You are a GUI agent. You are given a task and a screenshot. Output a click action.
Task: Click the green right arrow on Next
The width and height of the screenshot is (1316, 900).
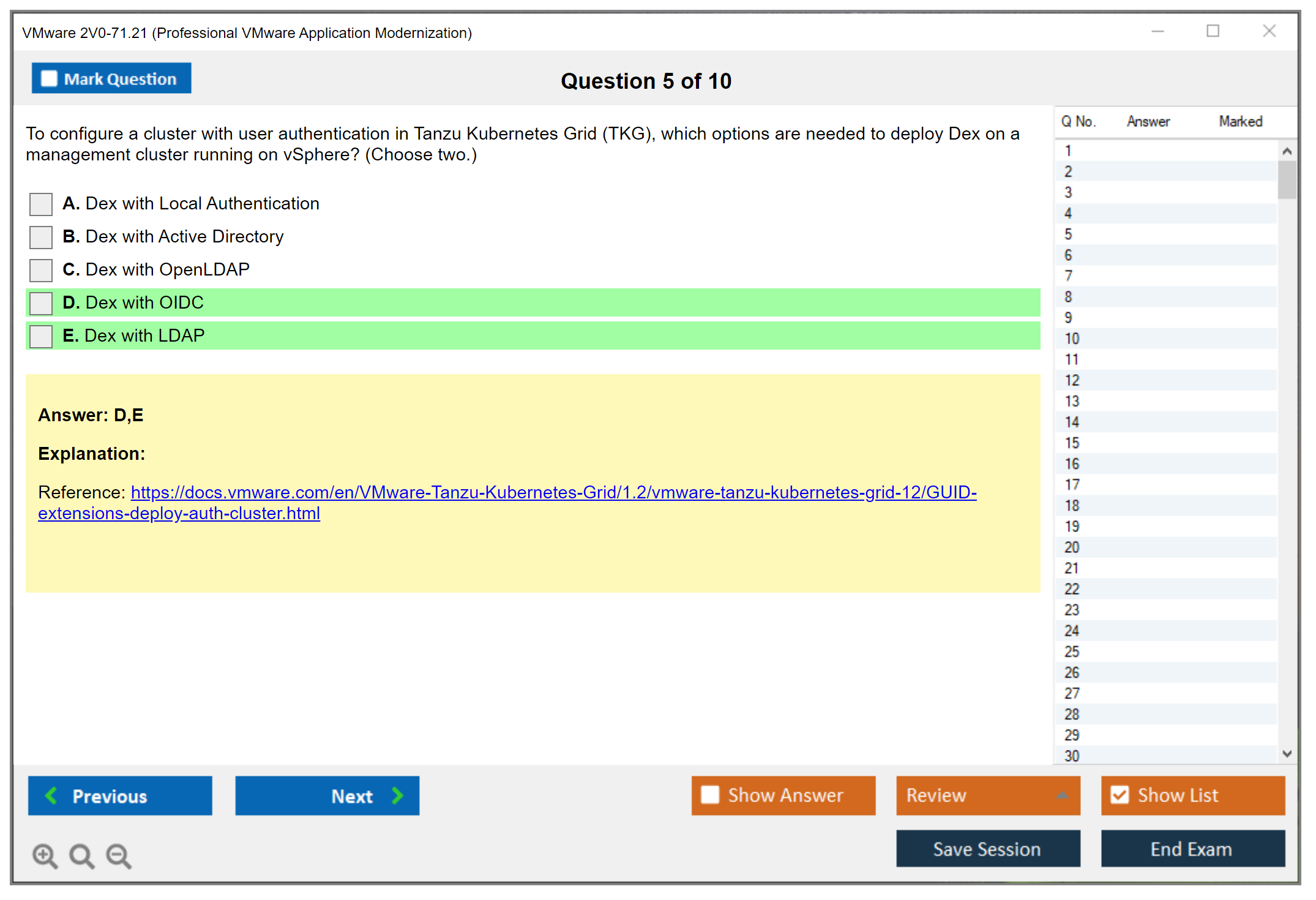(397, 795)
